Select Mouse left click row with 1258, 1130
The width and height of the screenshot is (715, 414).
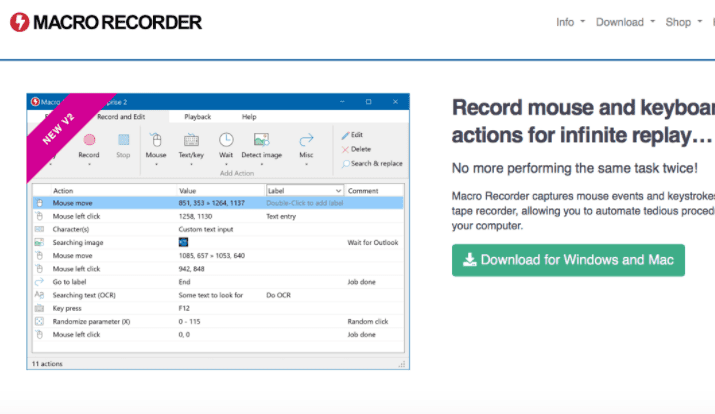(218, 216)
